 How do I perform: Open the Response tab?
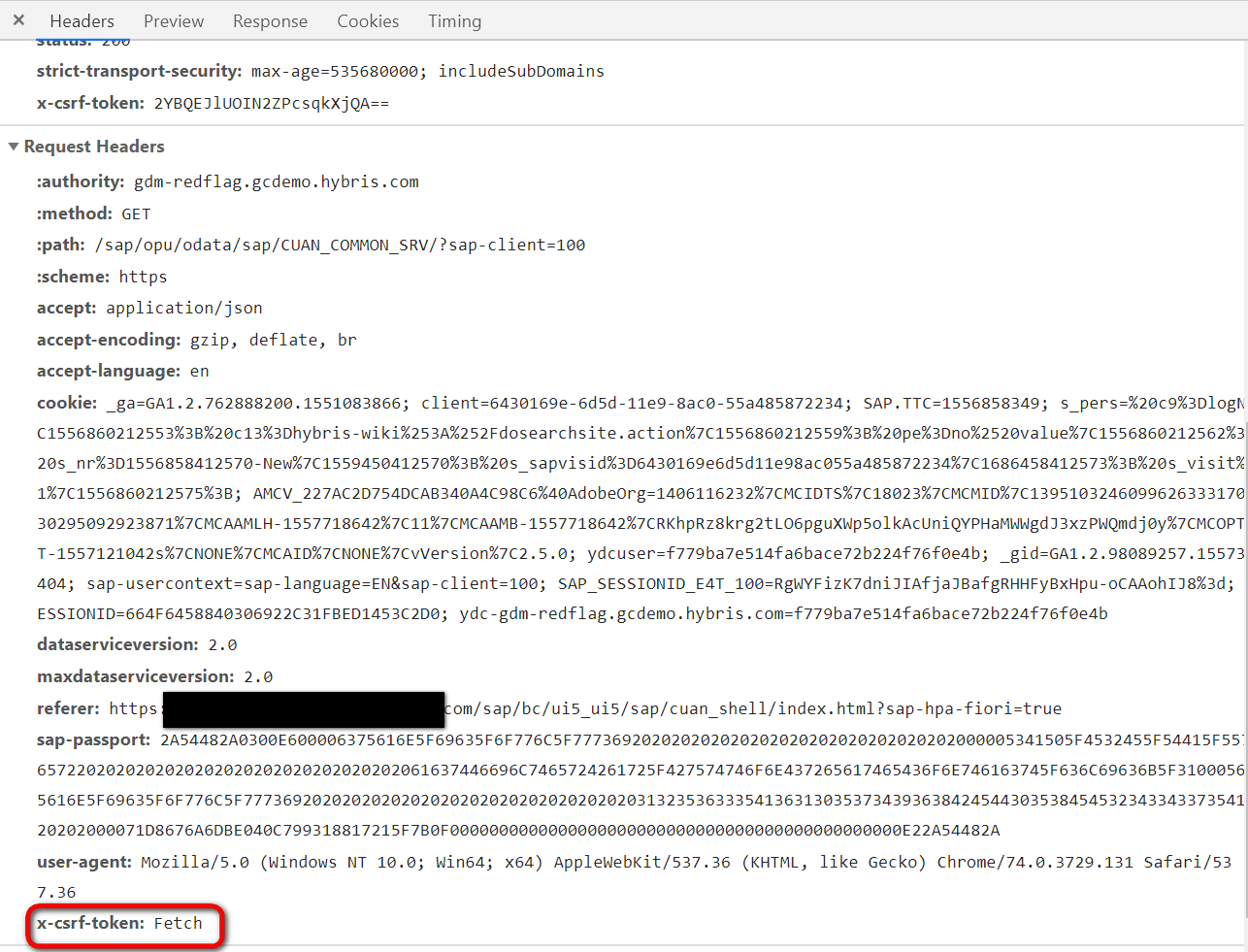[x=270, y=20]
